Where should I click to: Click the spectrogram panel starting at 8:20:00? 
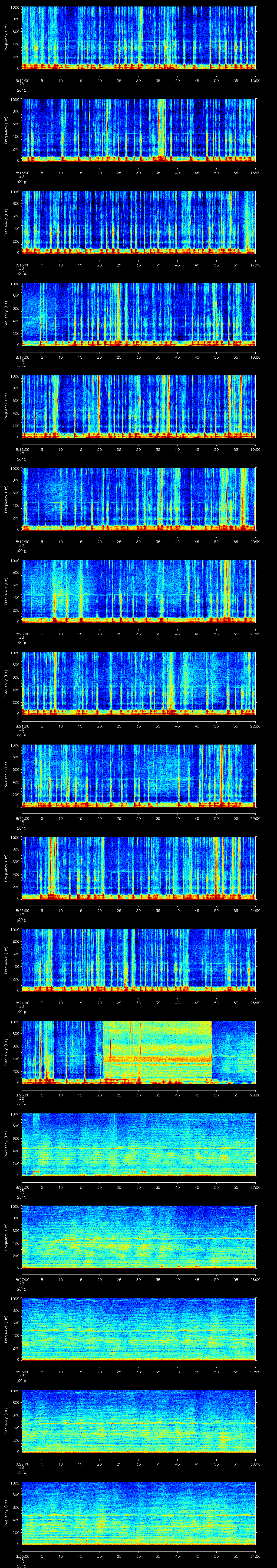click(139, 591)
